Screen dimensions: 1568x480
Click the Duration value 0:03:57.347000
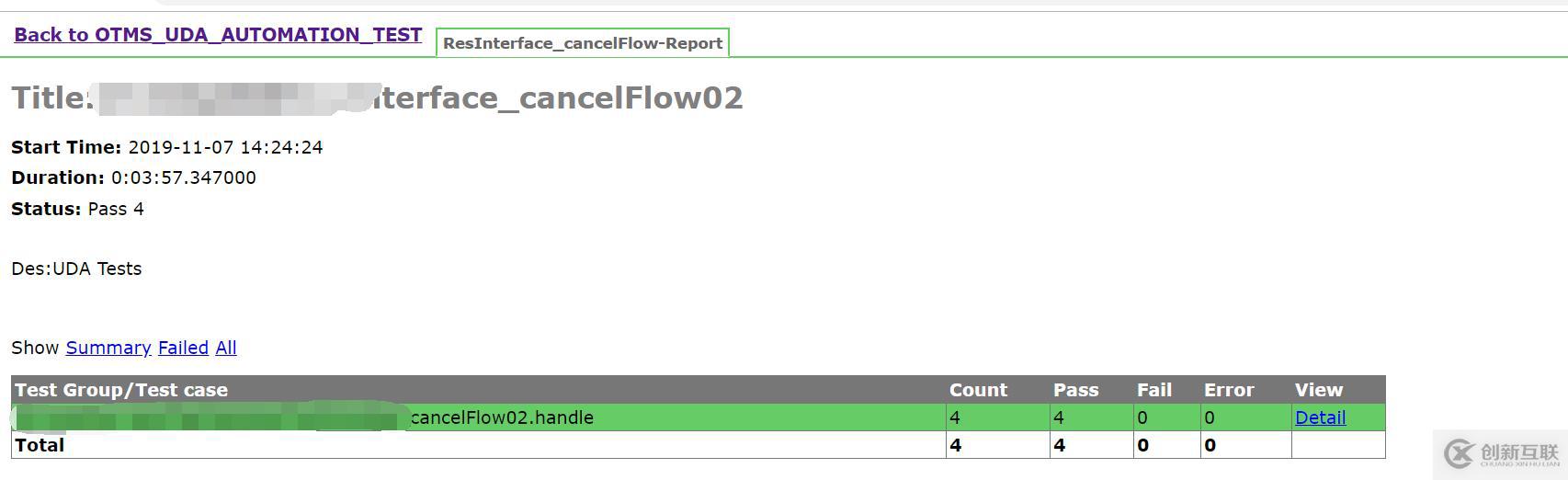(x=183, y=177)
